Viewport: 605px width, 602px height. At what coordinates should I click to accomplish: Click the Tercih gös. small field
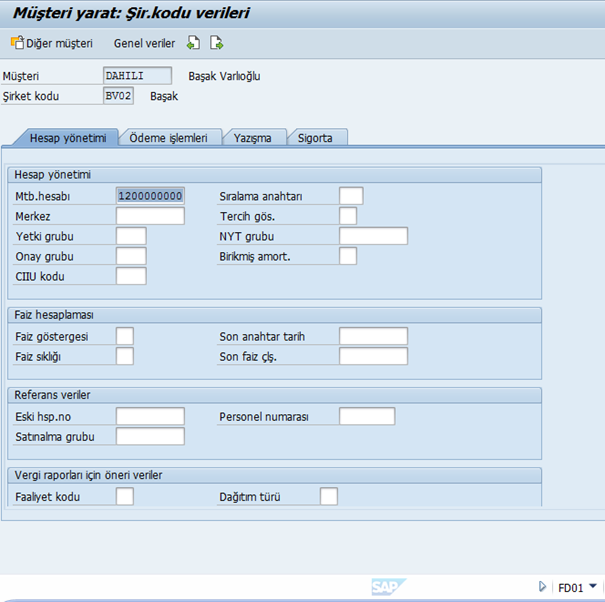(348, 216)
